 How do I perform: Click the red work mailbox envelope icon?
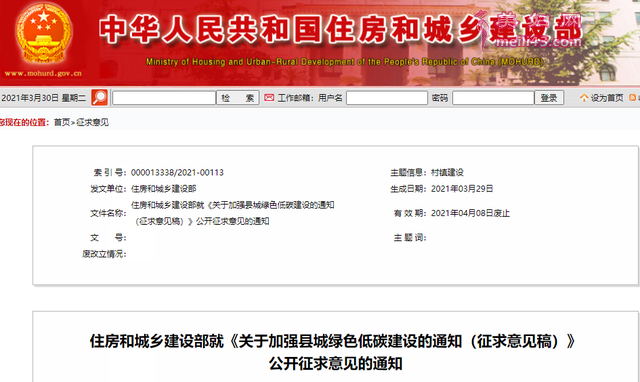pyautogui.click(x=269, y=98)
